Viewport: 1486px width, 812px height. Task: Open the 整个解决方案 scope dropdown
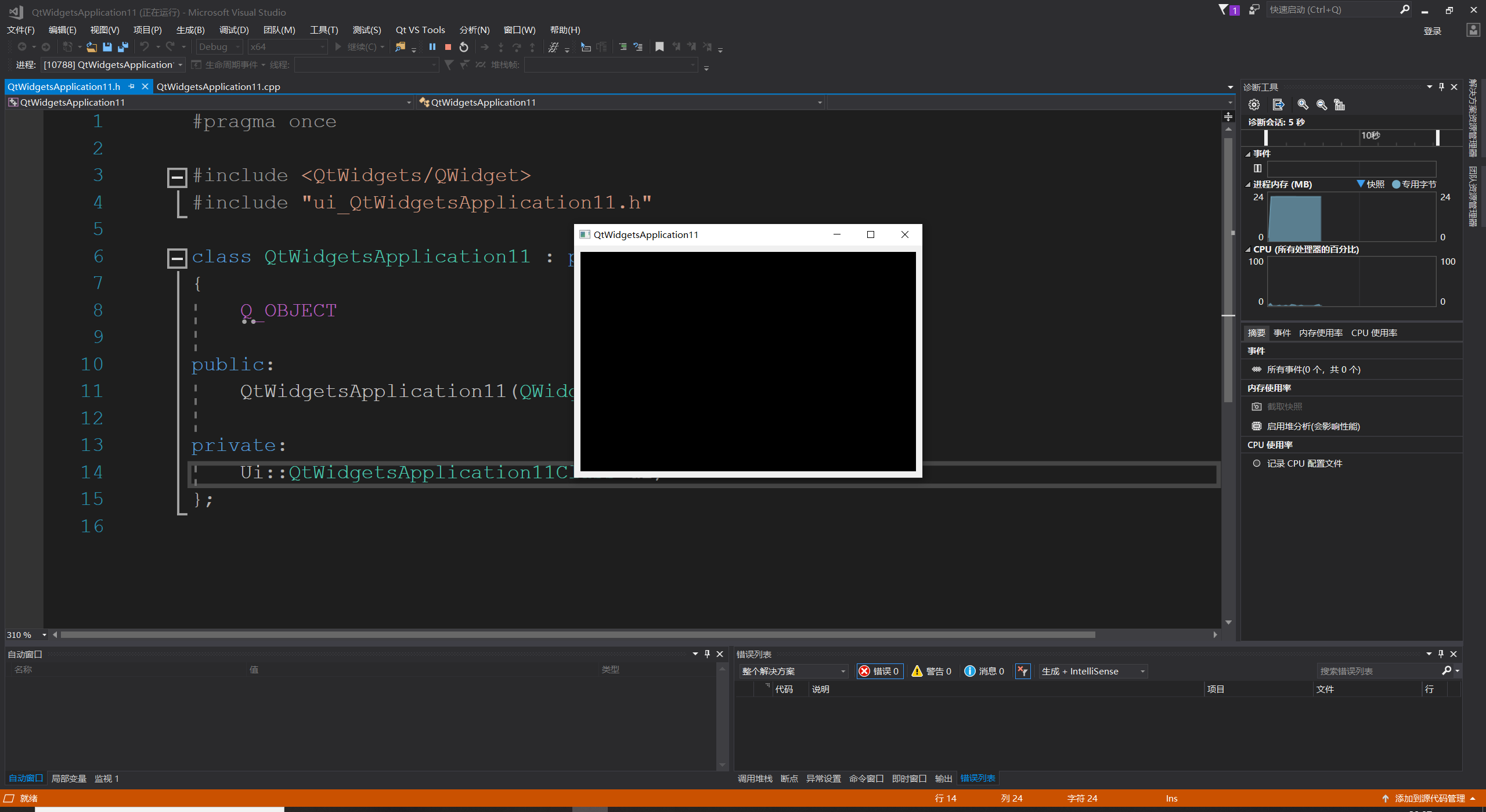(793, 671)
